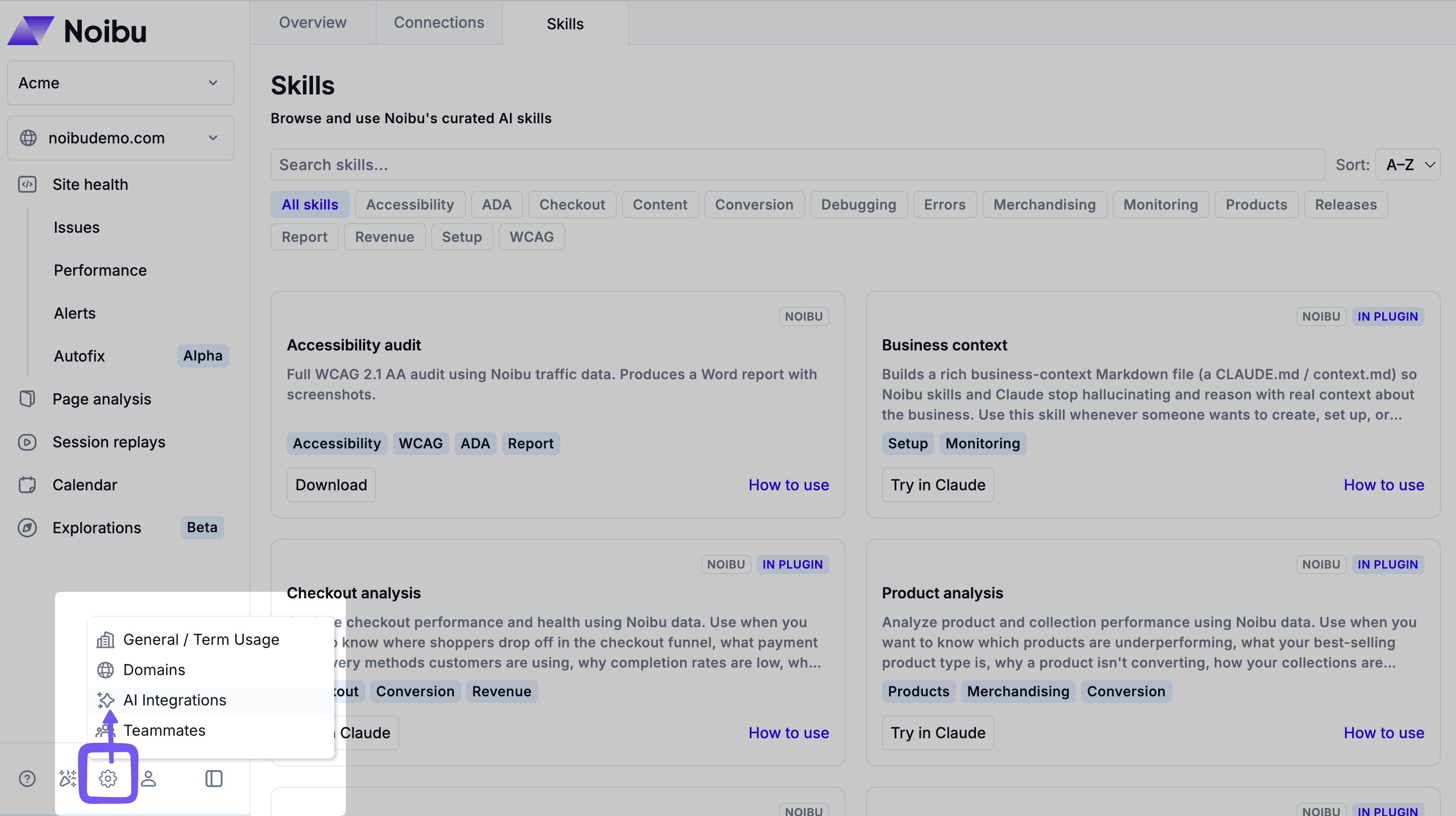Screen dimensions: 1456x816
Task: Switch to the Overview tab
Action: [x=313, y=23]
